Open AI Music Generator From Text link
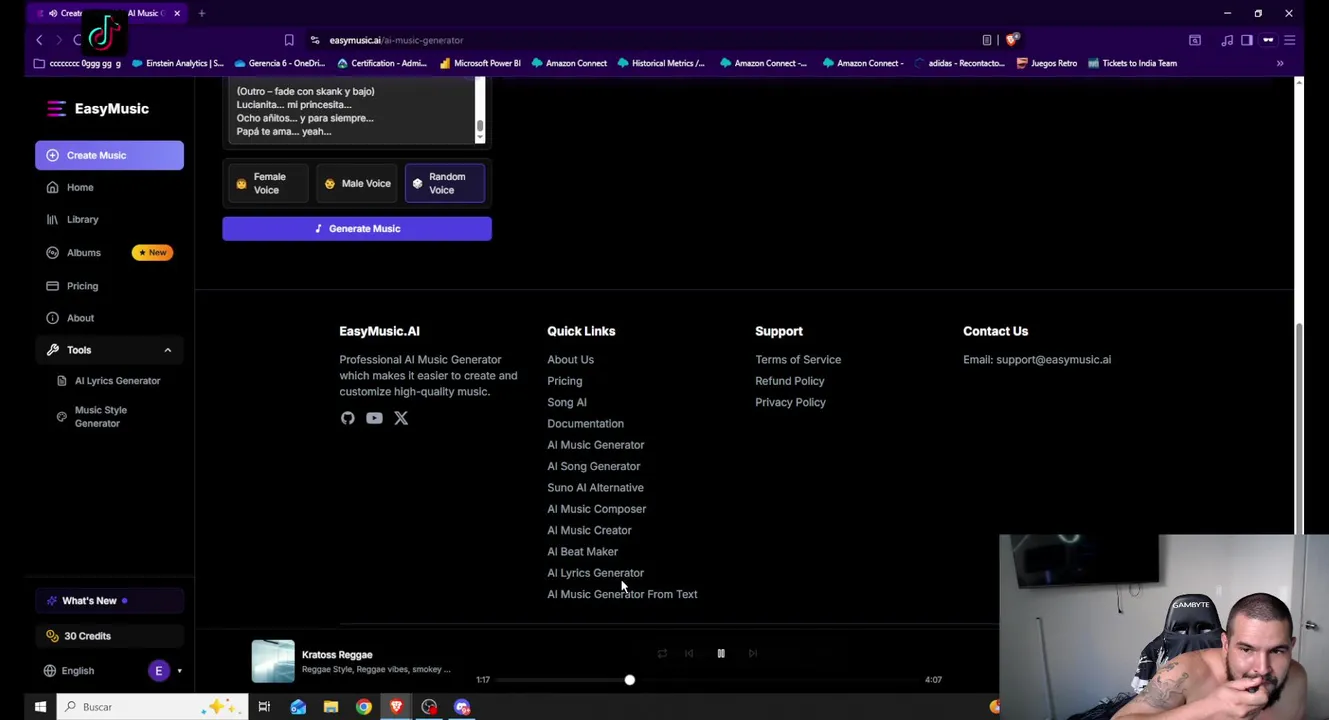1329x720 pixels. [x=622, y=594]
